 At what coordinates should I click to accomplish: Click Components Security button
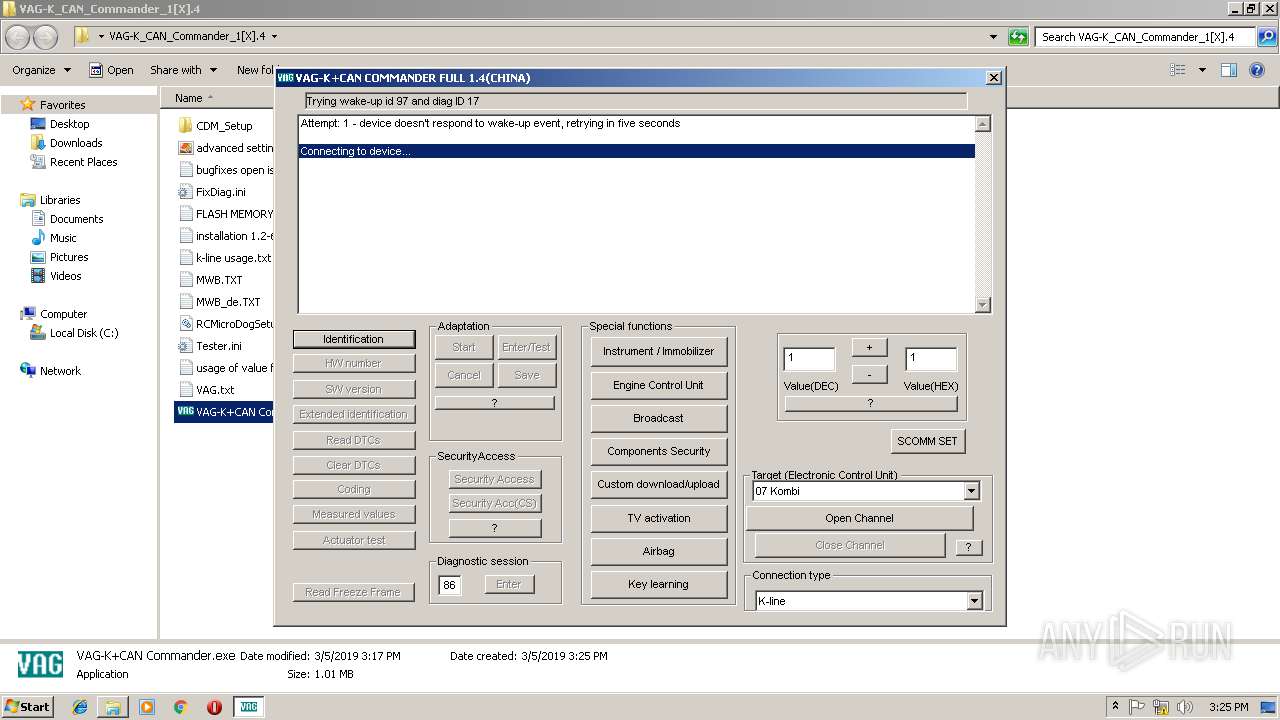[658, 451]
